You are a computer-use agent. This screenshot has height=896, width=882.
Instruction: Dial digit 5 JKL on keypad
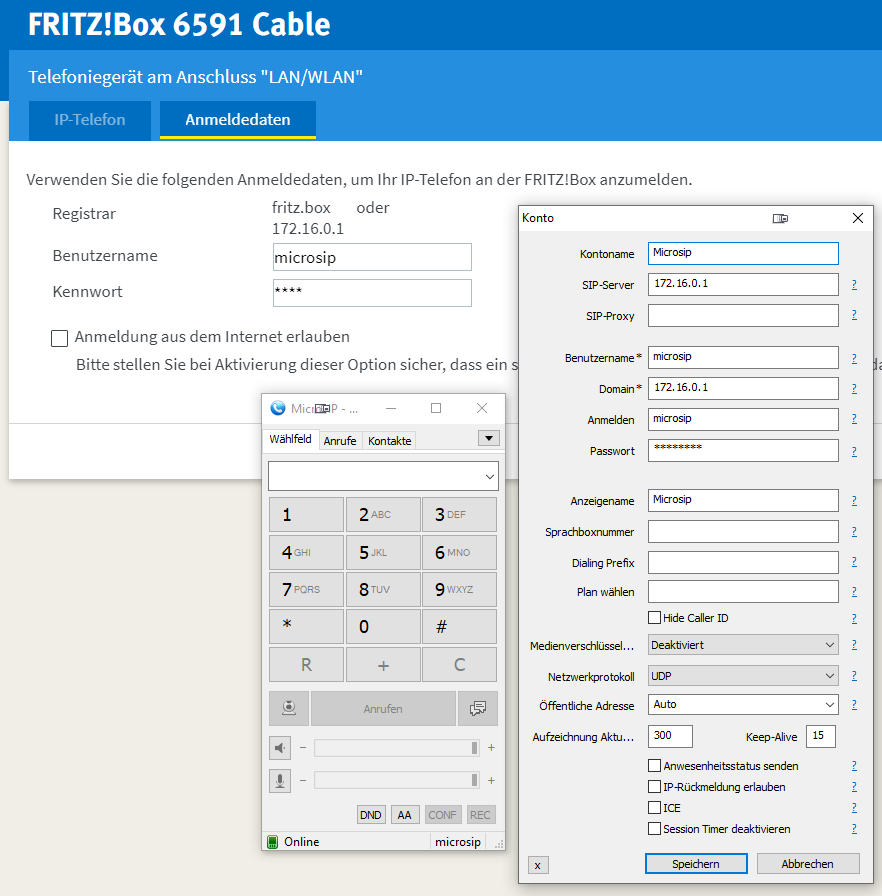383,553
